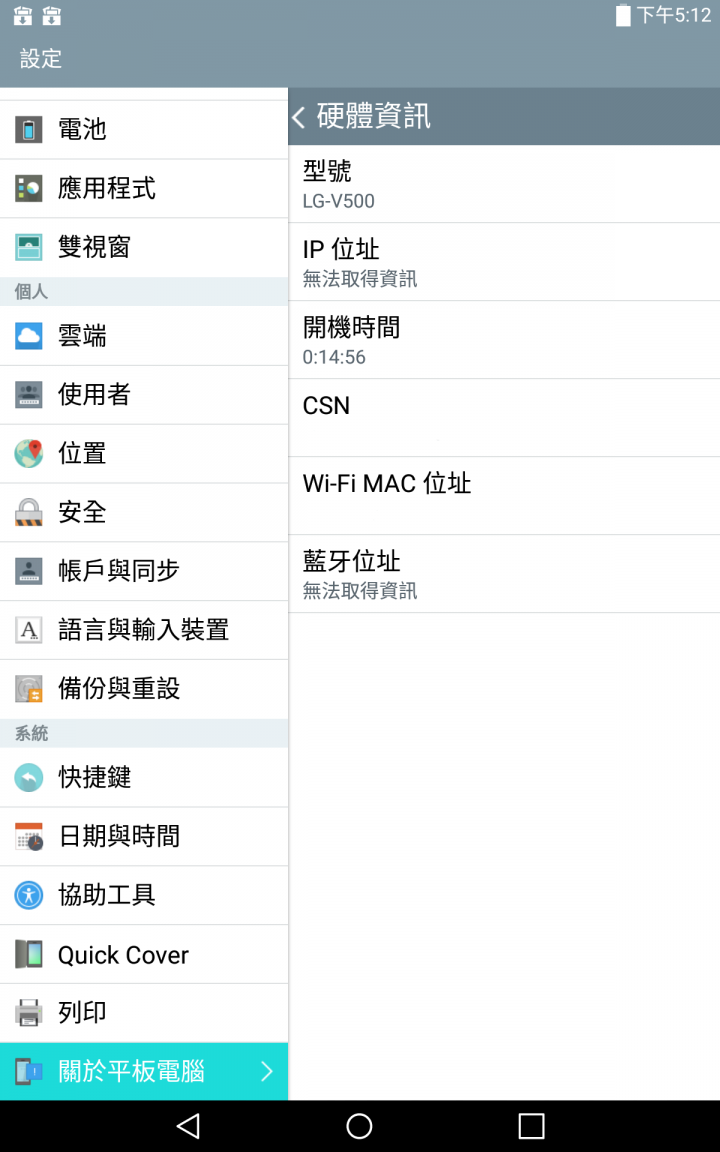720x1152 pixels.
Task: Open the 安全 padlock icon
Action: click(x=29, y=512)
